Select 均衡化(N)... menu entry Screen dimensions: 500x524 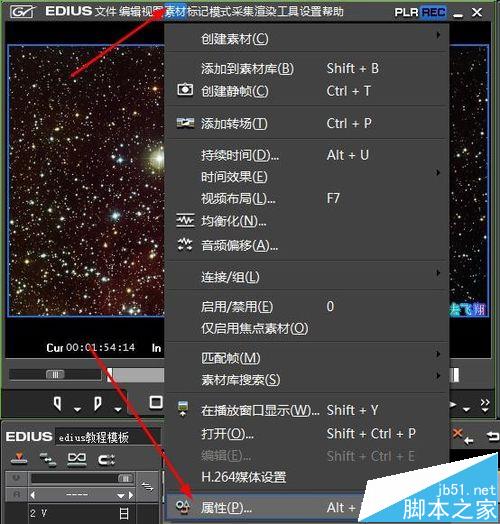(307, 221)
